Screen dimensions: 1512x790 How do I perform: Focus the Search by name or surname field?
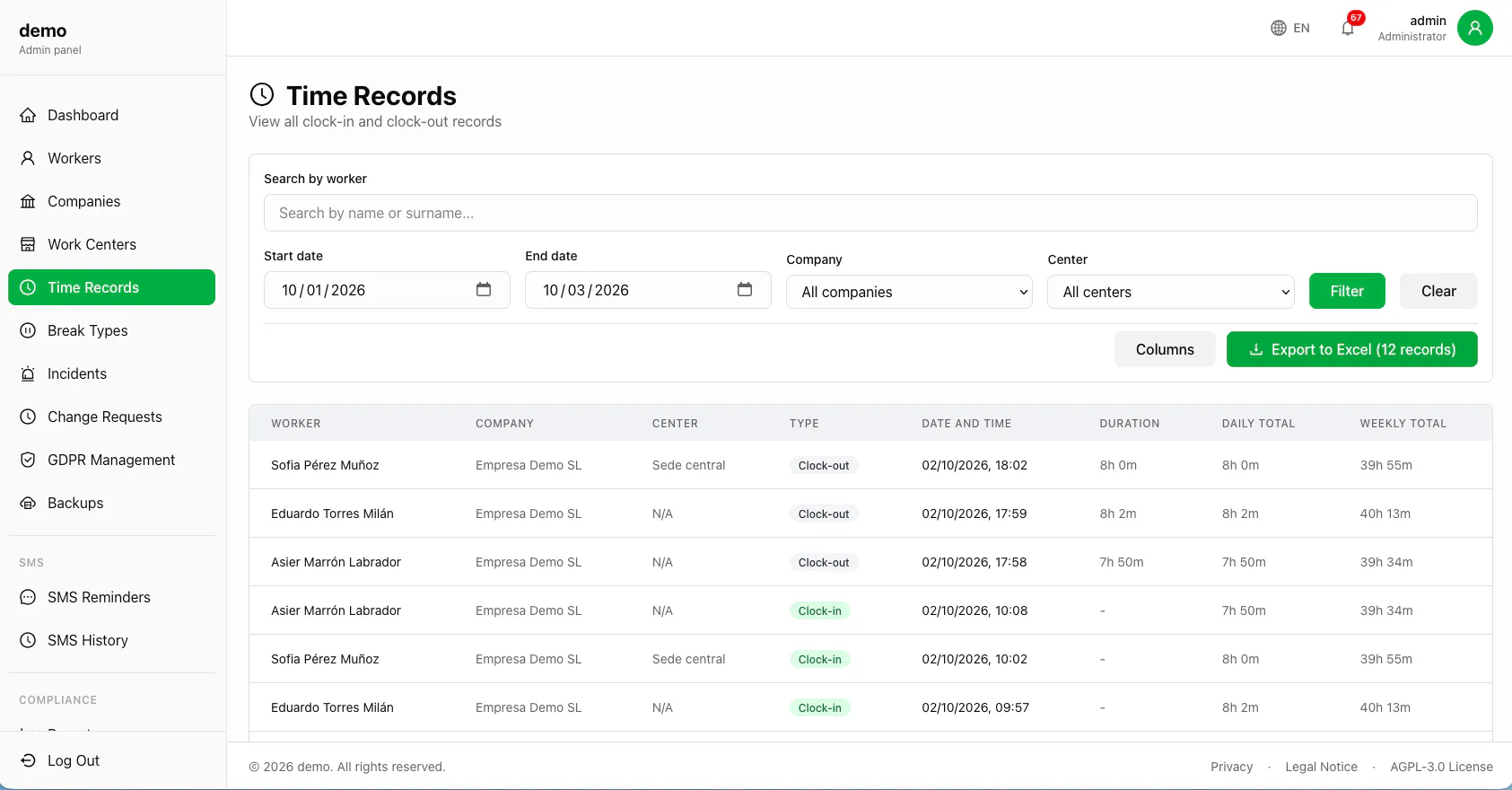click(870, 213)
